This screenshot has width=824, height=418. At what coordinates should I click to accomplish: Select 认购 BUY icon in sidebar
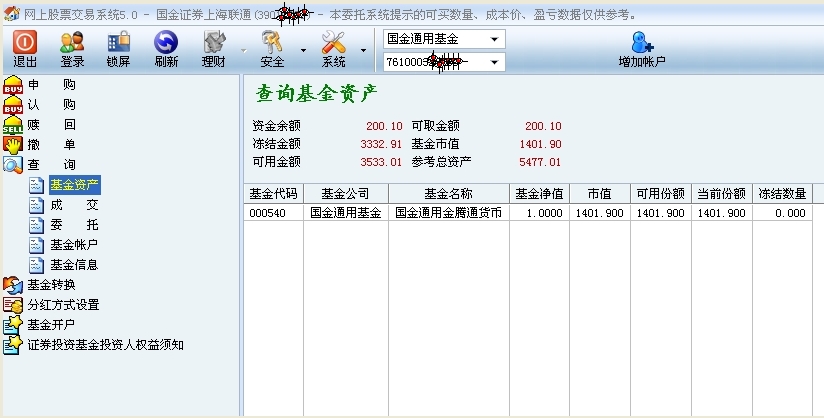click(x=13, y=105)
